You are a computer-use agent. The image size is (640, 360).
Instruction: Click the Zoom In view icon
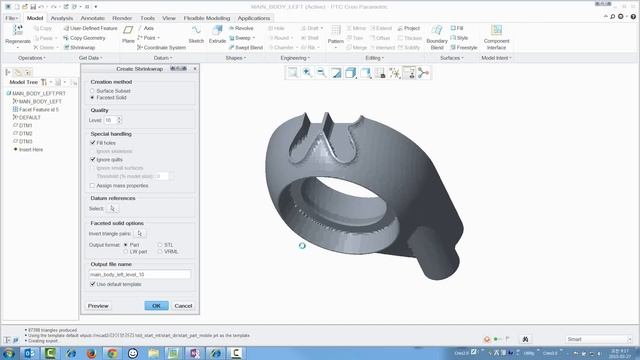click(307, 73)
